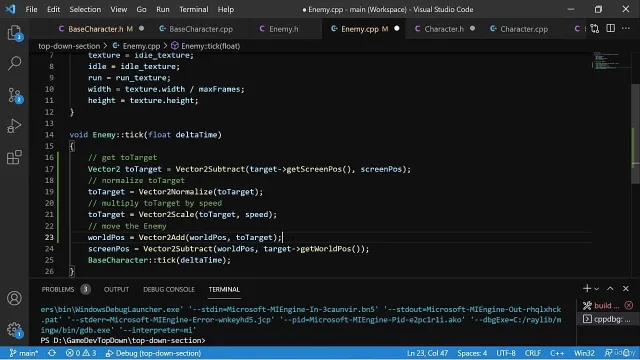Open the Extensions view icon
Image resolution: width=640 pixels, height=360 pixels.
(14, 157)
